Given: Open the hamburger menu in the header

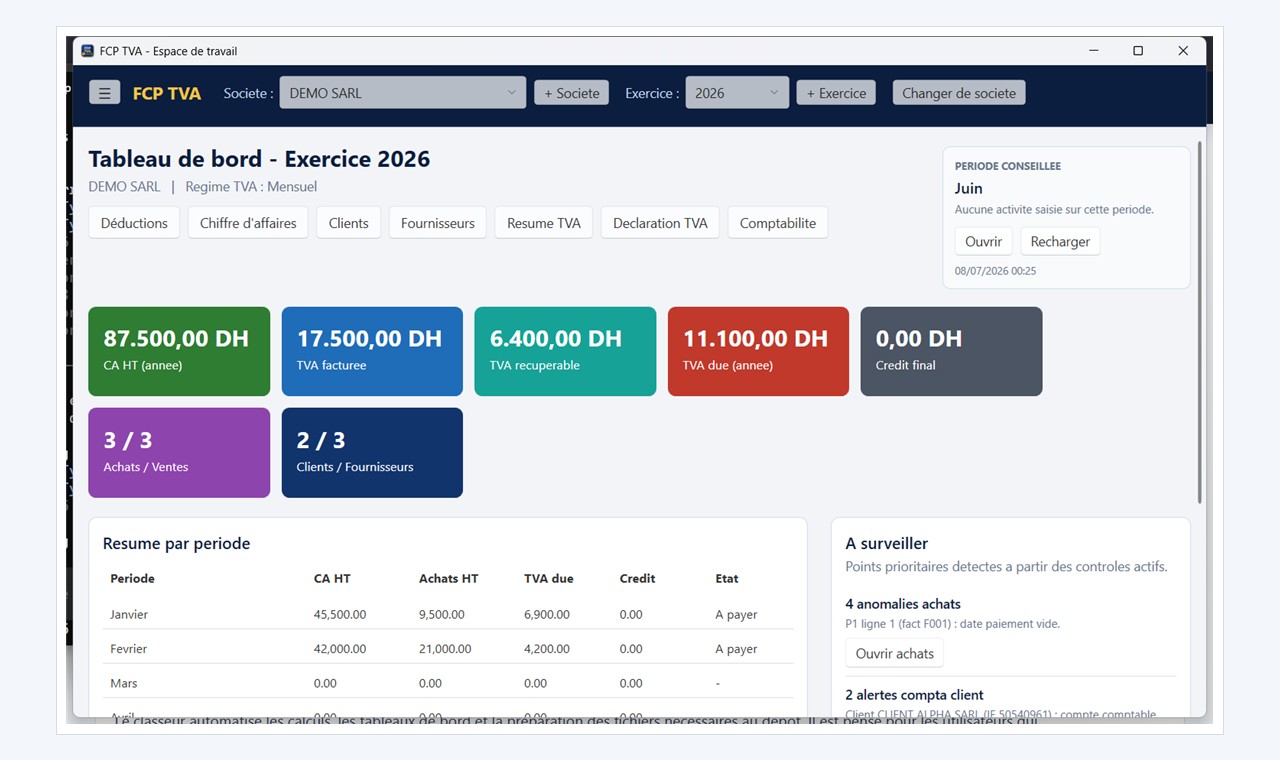Looking at the screenshot, I should (x=104, y=93).
